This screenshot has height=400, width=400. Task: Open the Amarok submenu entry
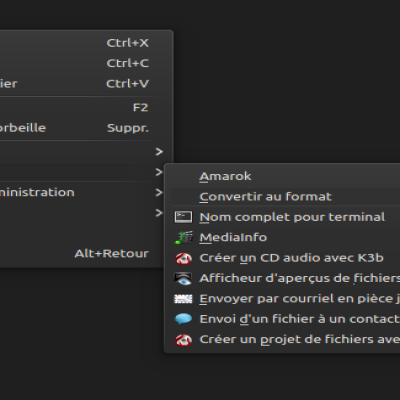(x=285, y=176)
